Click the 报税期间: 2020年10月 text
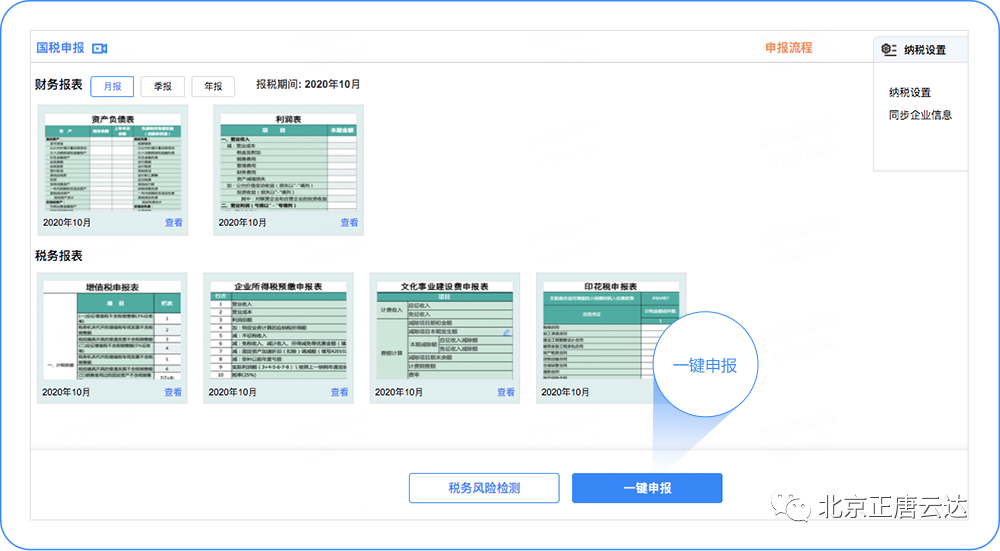 click(308, 84)
